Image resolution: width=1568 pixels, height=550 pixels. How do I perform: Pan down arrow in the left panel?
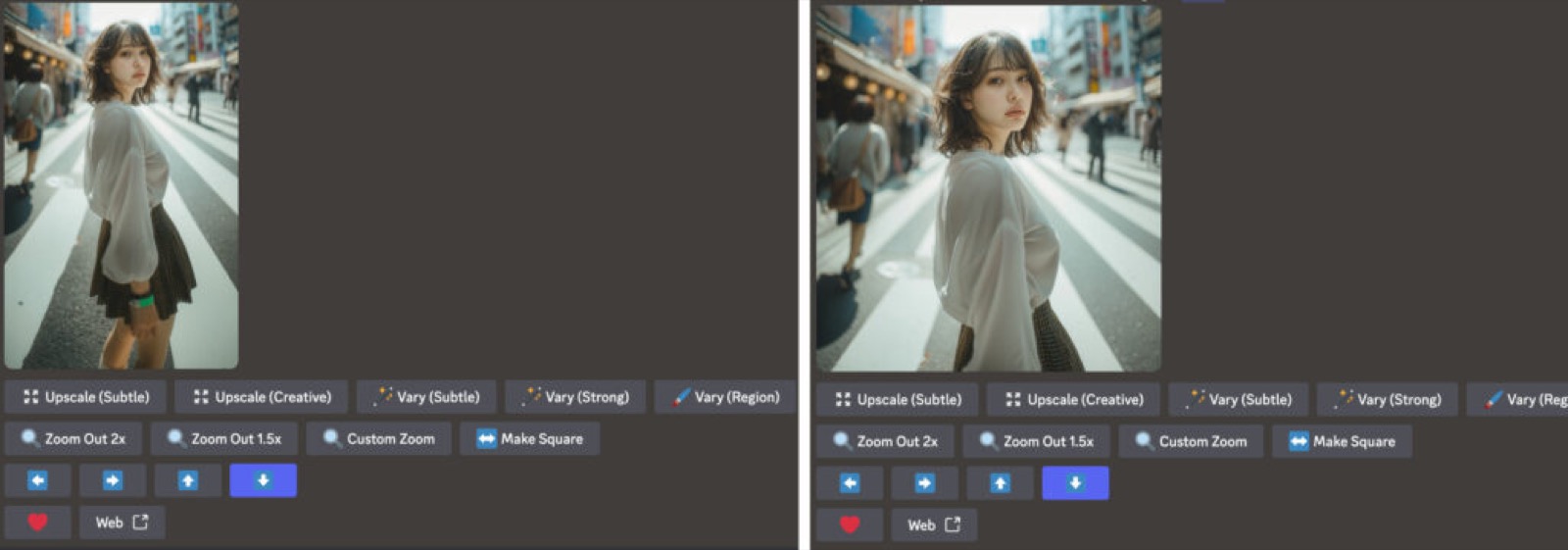point(264,480)
